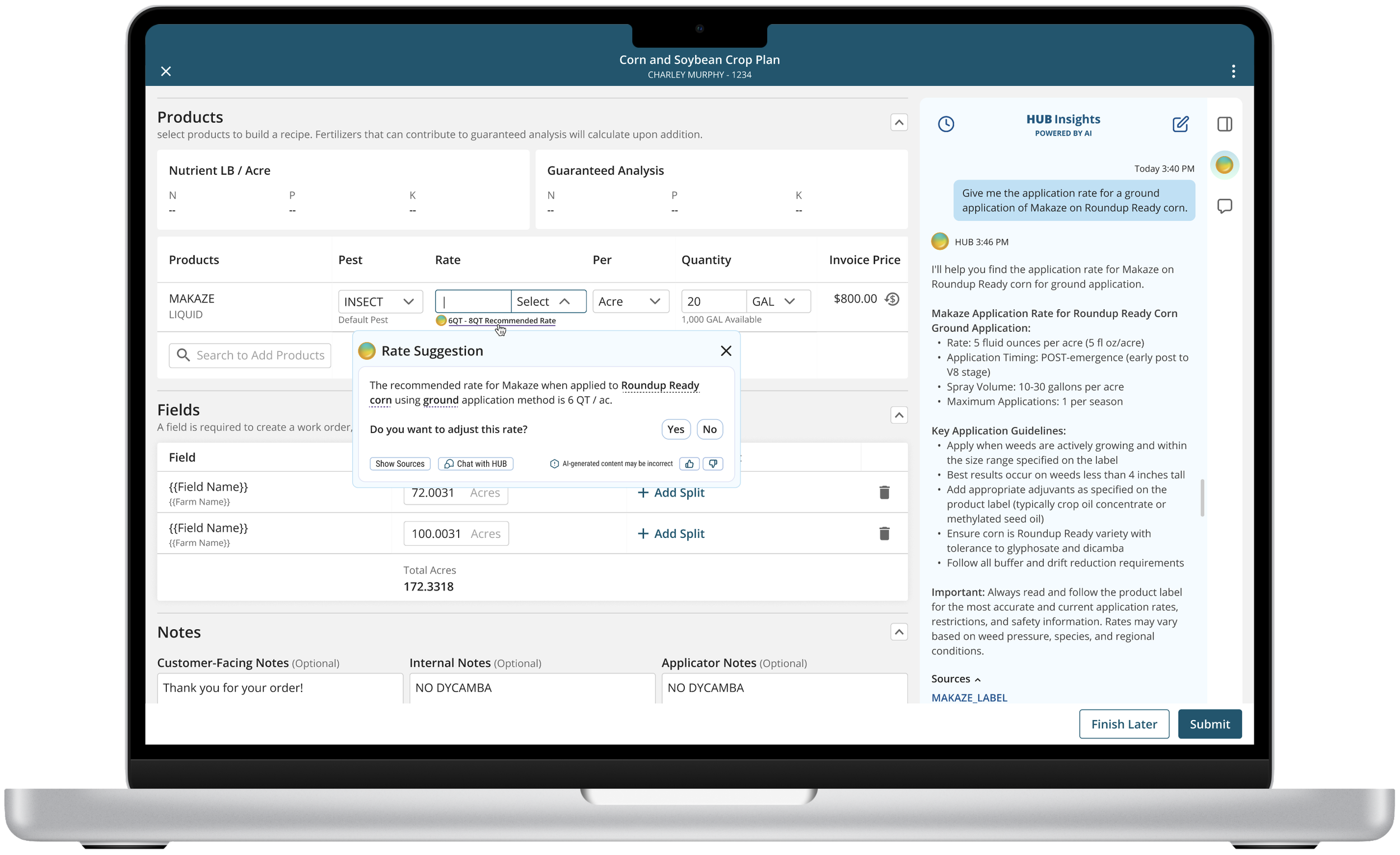Click the 6QT - 8QT Recommended Rate link
Image resolution: width=1400 pixels, height=855 pixels.
pyautogui.click(x=502, y=320)
